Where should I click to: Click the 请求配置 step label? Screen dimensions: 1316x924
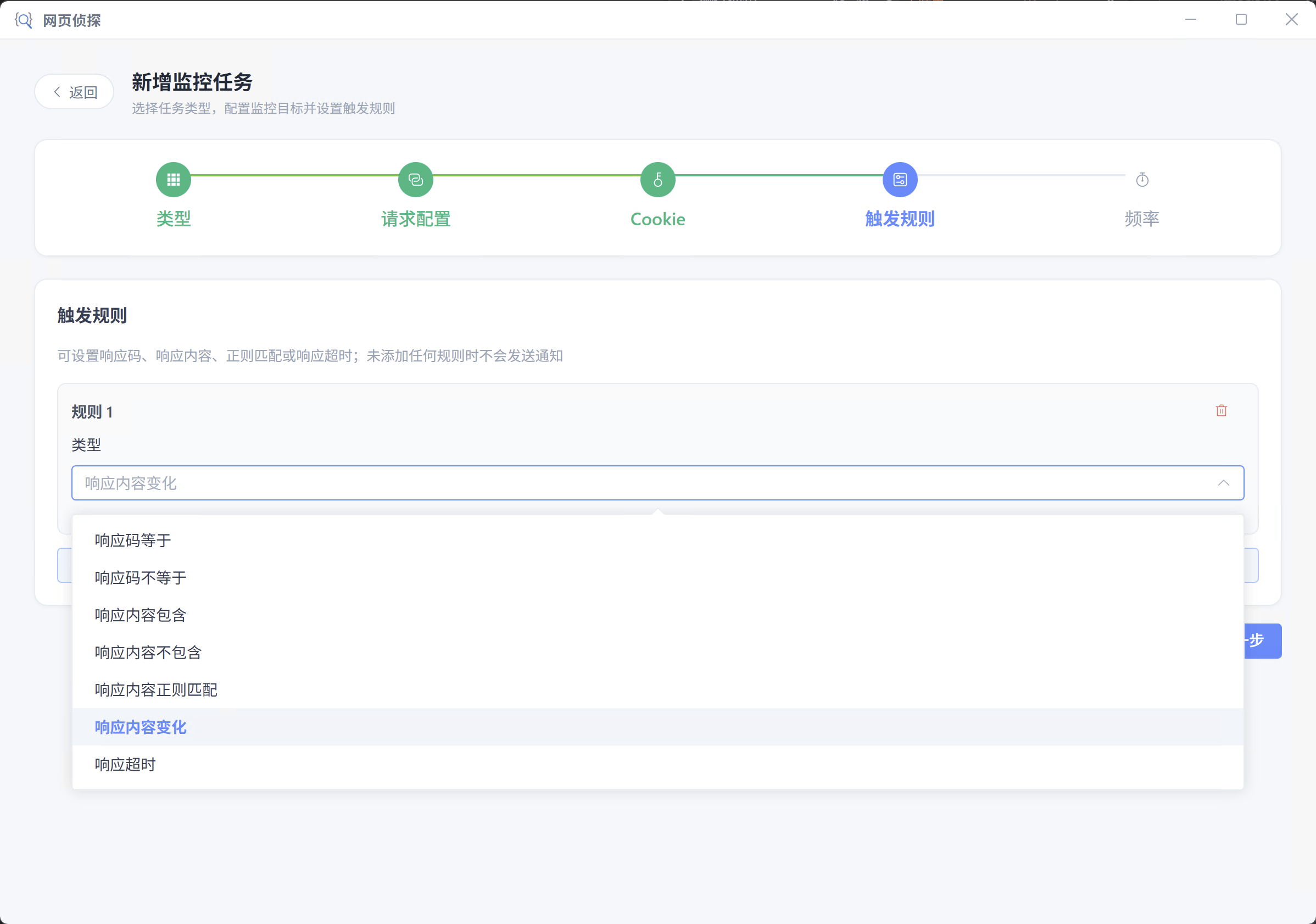coord(416,219)
